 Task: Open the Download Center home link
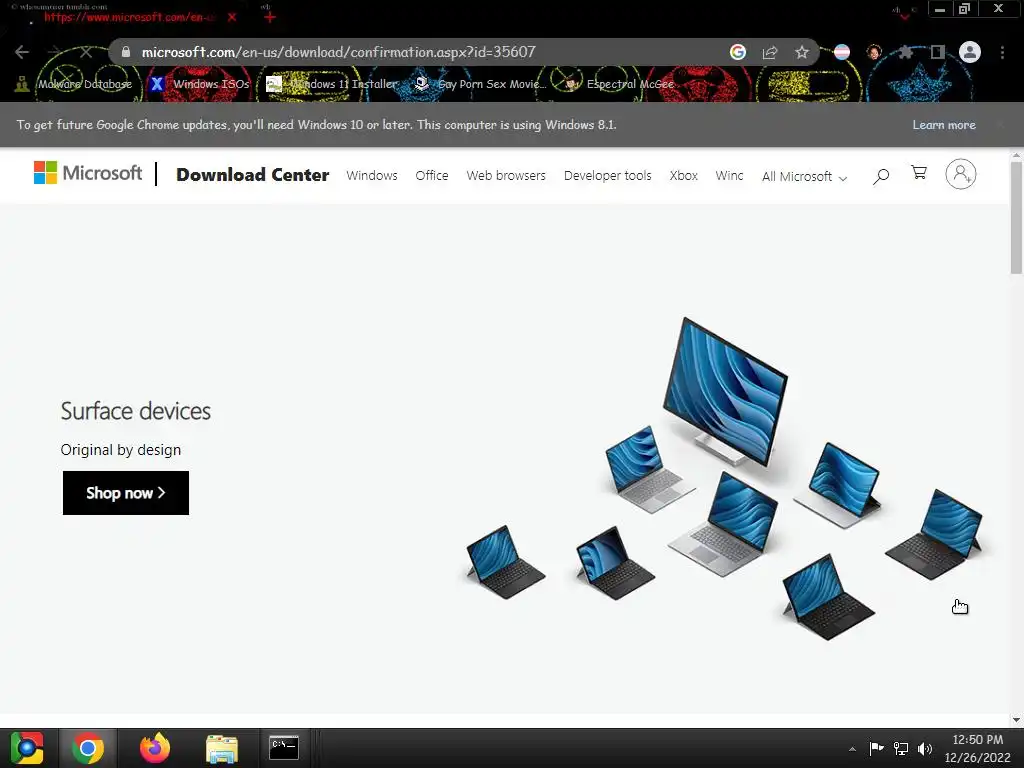[253, 175]
